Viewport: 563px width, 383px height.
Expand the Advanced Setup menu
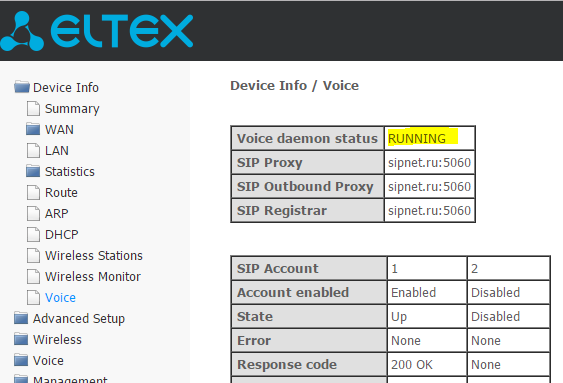coord(79,319)
